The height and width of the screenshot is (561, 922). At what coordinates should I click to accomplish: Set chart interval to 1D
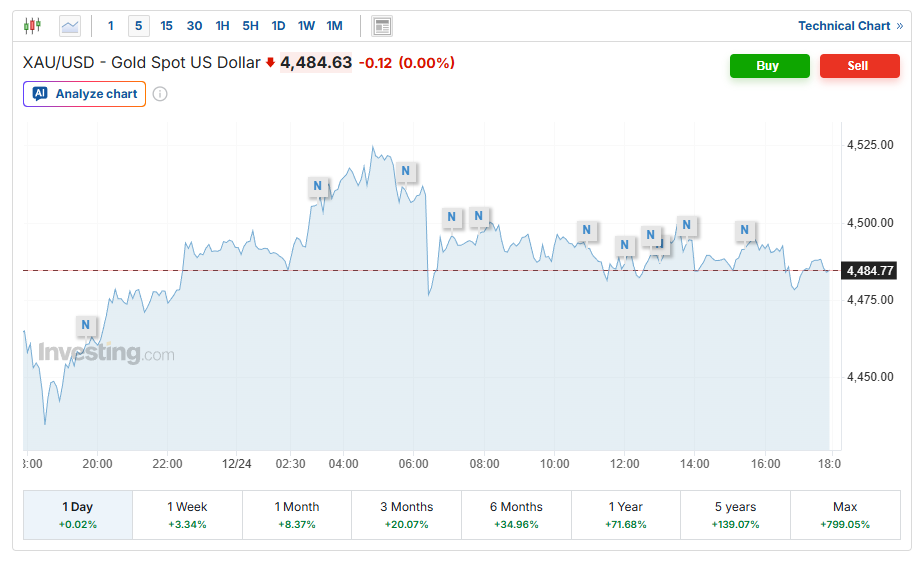[x=278, y=26]
